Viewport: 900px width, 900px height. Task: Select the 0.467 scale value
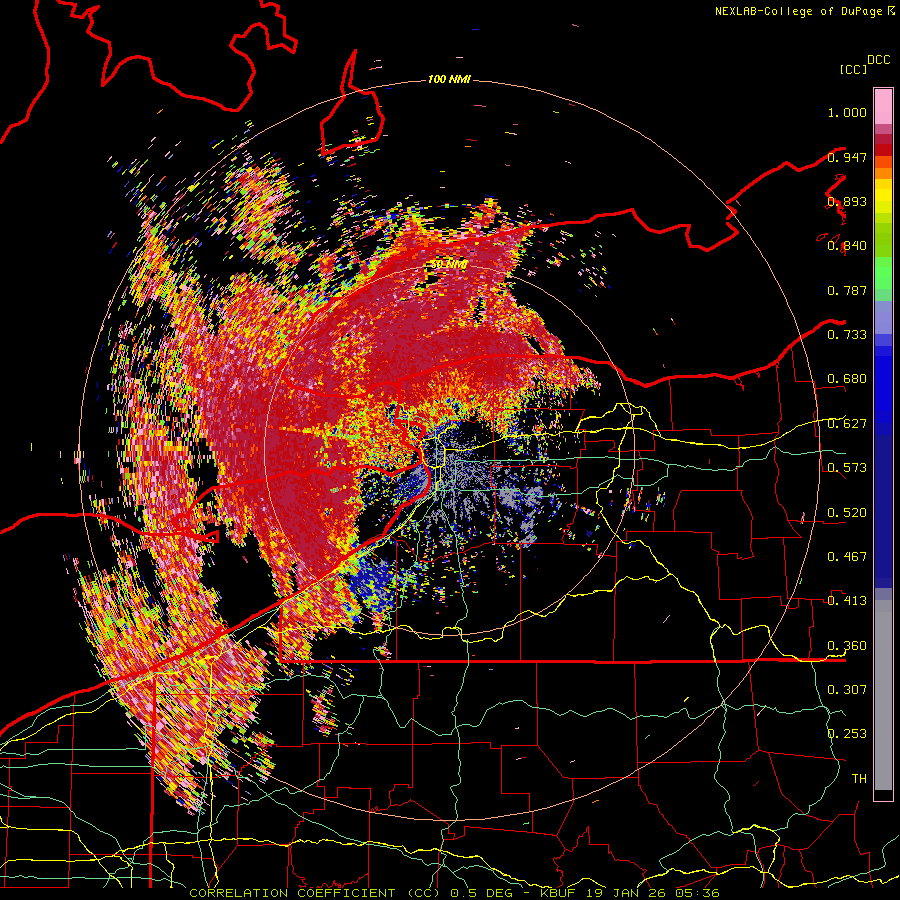click(x=847, y=557)
